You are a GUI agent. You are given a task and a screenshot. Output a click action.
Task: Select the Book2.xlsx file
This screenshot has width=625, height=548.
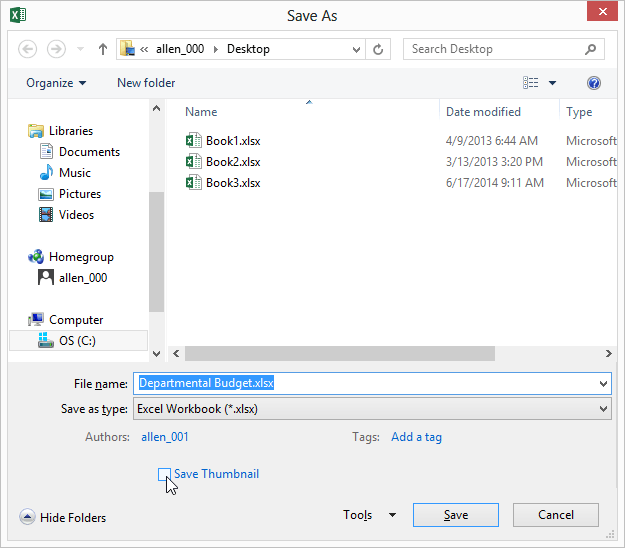pyautogui.click(x=233, y=162)
